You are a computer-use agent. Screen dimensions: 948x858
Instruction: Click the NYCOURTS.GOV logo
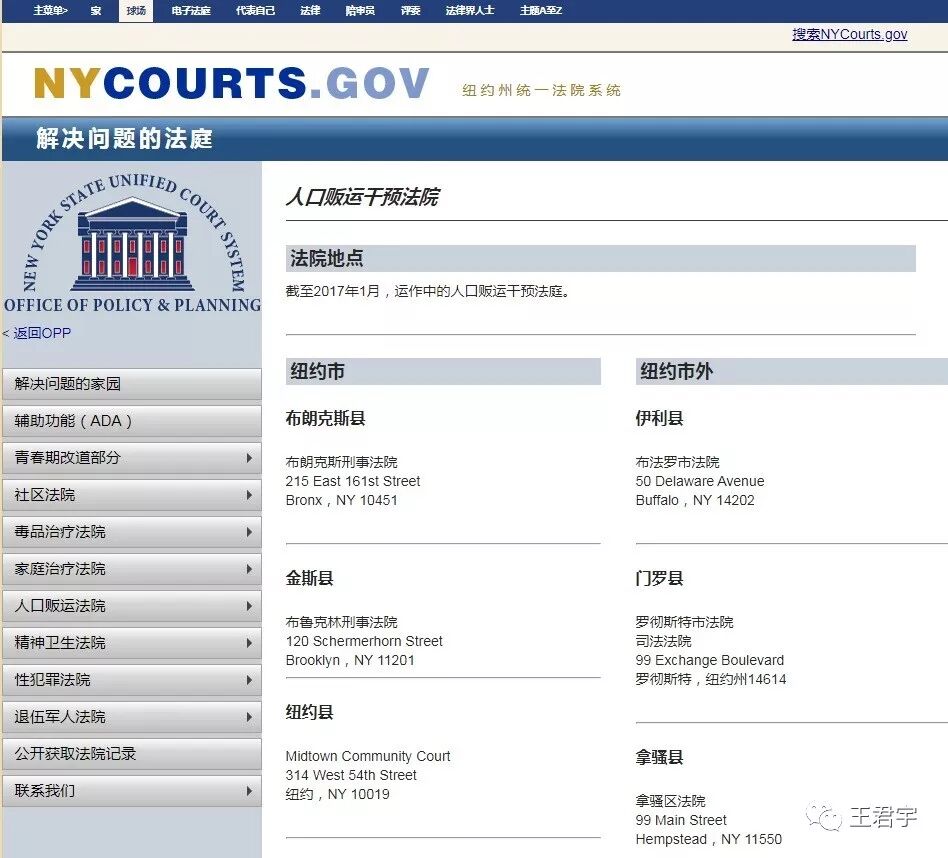232,83
